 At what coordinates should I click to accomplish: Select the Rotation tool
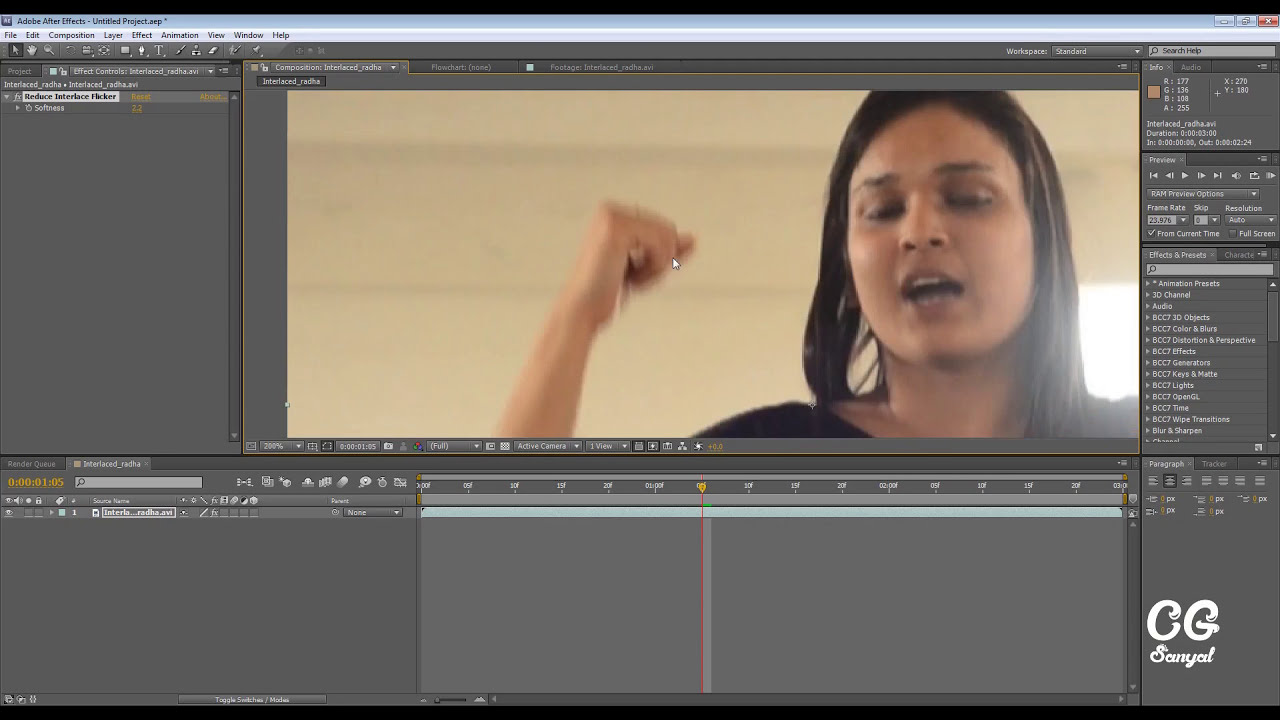[x=70, y=50]
